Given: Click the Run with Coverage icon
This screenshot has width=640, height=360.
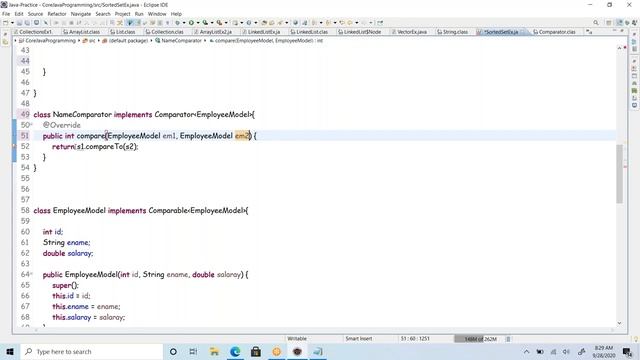Looking at the screenshot, I should [205, 23].
